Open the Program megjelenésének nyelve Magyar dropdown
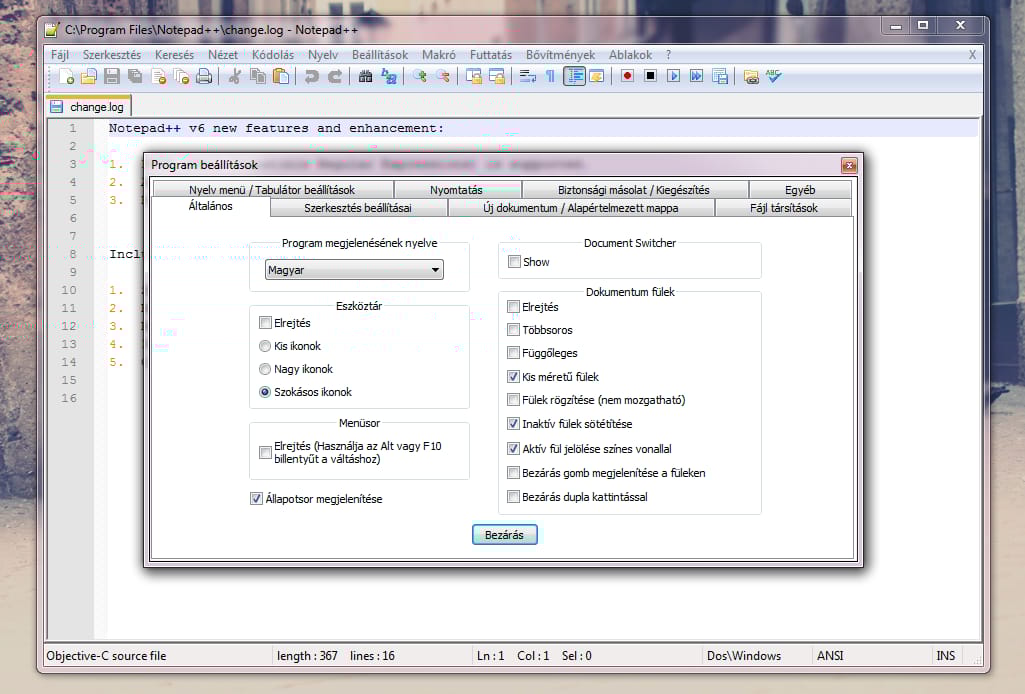The image size is (1025, 694). (354, 270)
